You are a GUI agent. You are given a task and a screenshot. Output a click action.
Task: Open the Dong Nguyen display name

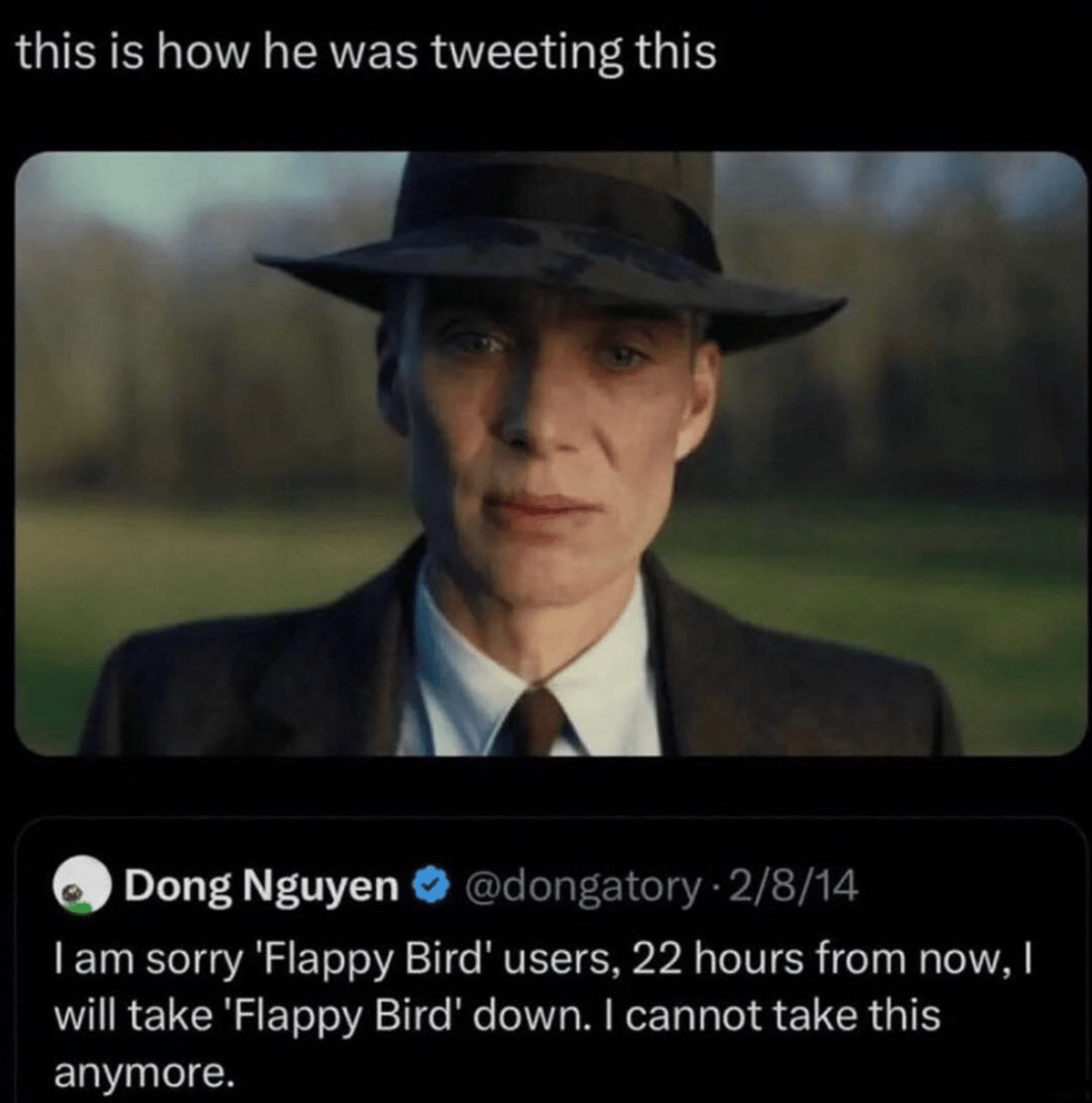click(x=261, y=887)
